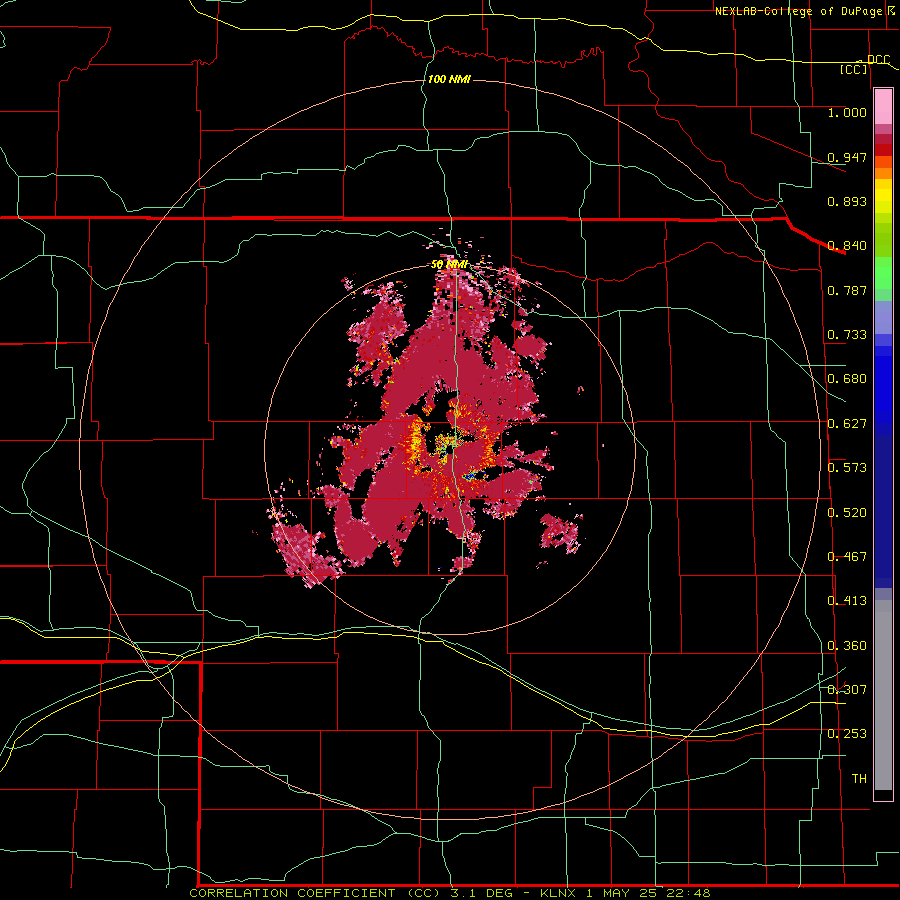Viewport: 900px width, 900px height.
Task: Click the NEXLAB-College of DuPage credit text
Action: 799,11
